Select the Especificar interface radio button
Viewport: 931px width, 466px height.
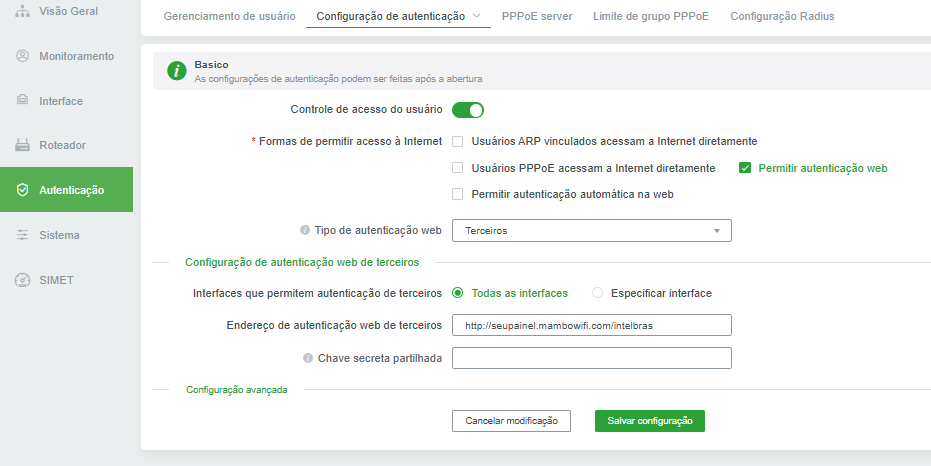coord(598,293)
